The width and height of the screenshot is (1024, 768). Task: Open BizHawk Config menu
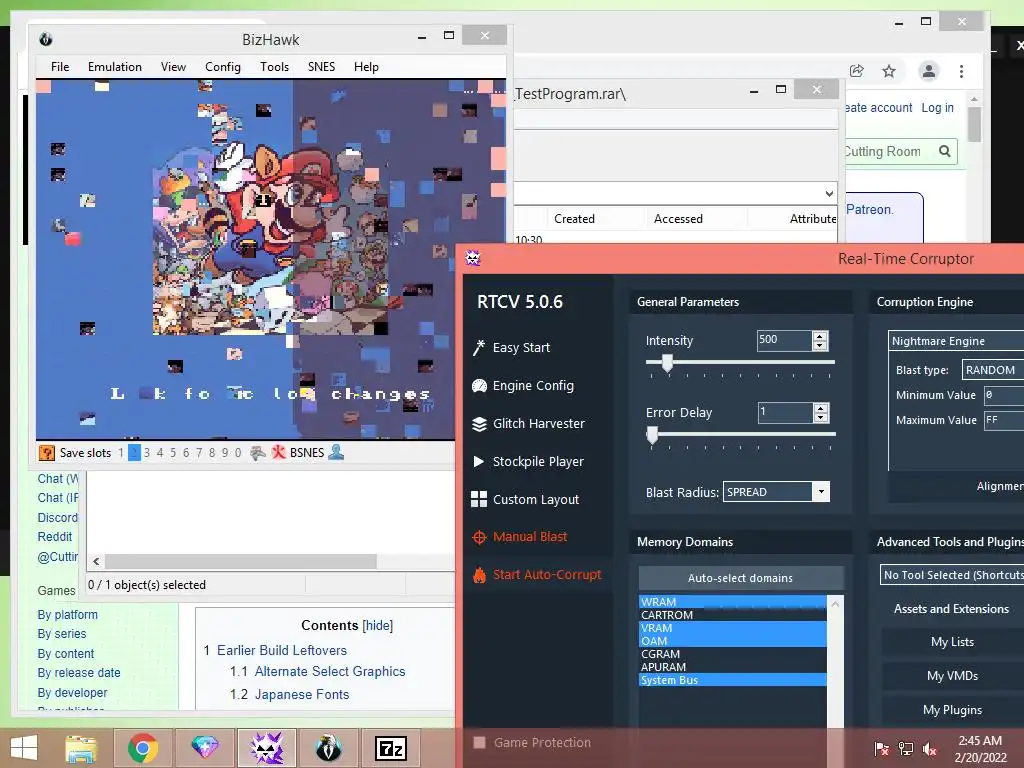point(223,67)
